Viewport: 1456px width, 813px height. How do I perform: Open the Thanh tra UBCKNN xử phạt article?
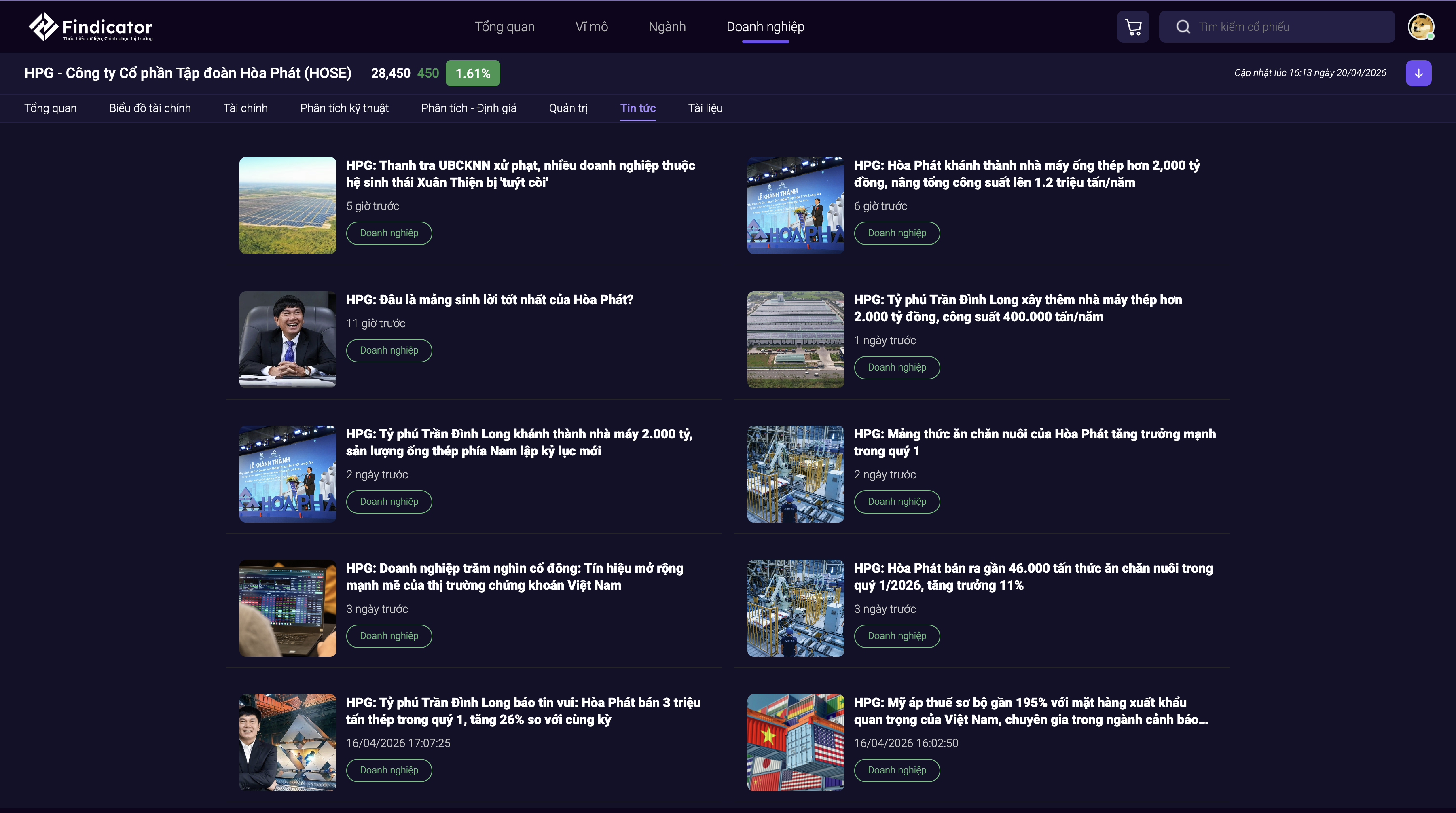(x=520, y=174)
